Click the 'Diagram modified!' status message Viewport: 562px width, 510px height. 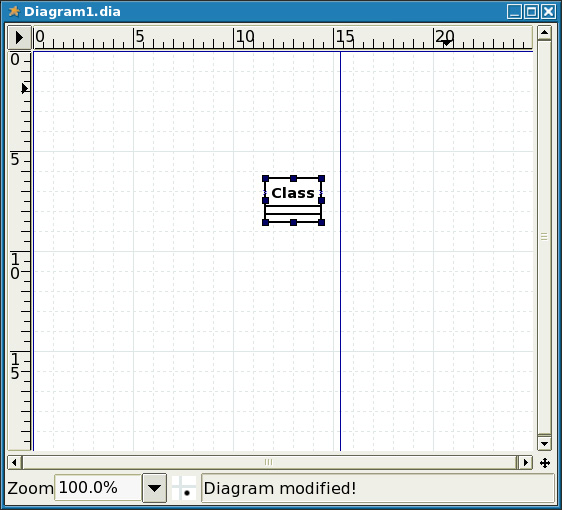280,488
